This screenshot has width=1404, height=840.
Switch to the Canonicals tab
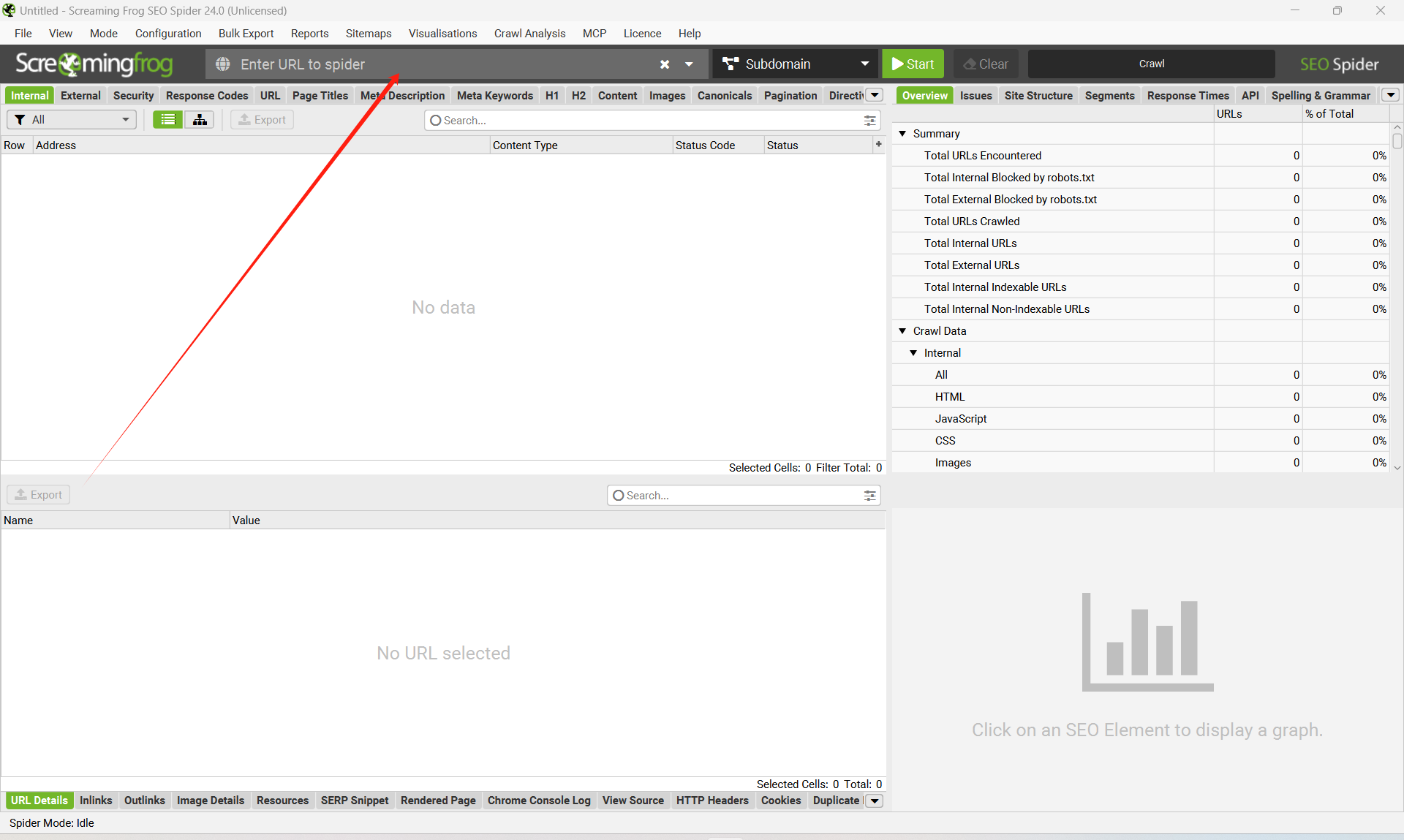725,96
